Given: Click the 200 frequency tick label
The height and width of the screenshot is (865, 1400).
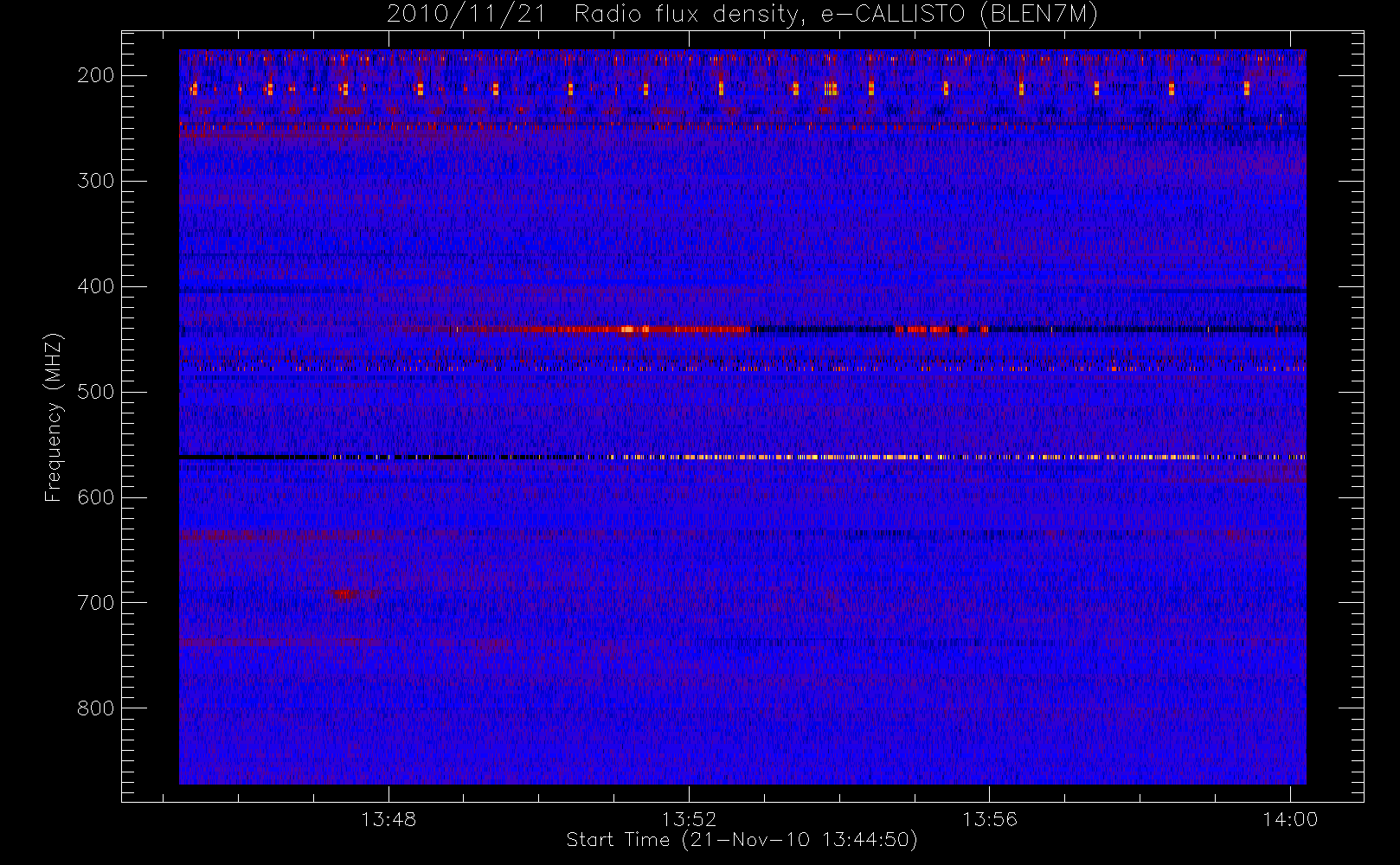Looking at the screenshot, I should coord(96,75).
